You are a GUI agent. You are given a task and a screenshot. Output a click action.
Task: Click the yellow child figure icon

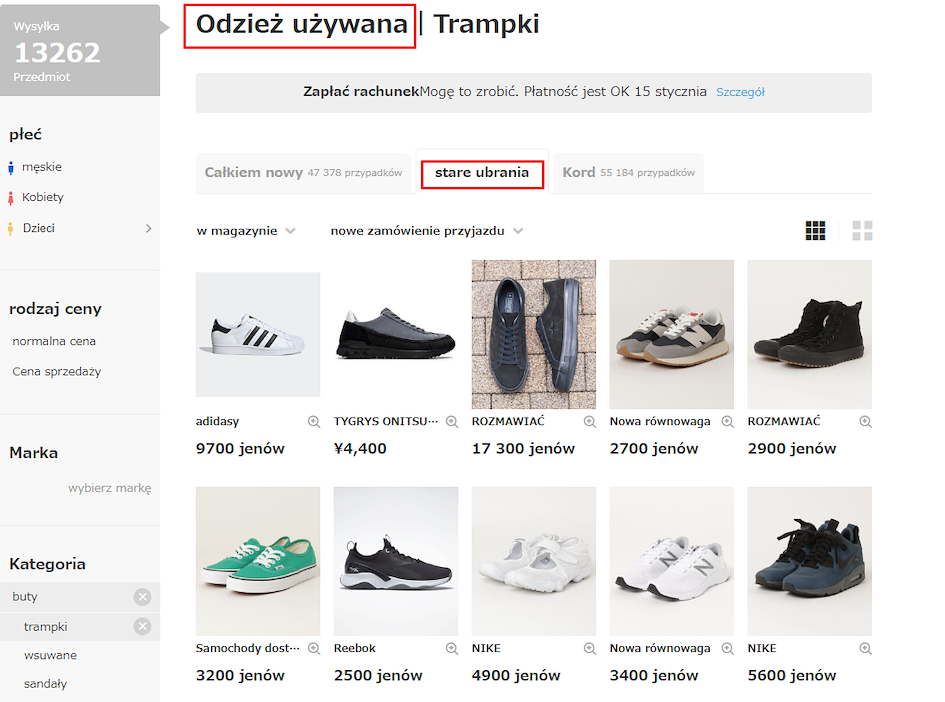tap(10, 228)
